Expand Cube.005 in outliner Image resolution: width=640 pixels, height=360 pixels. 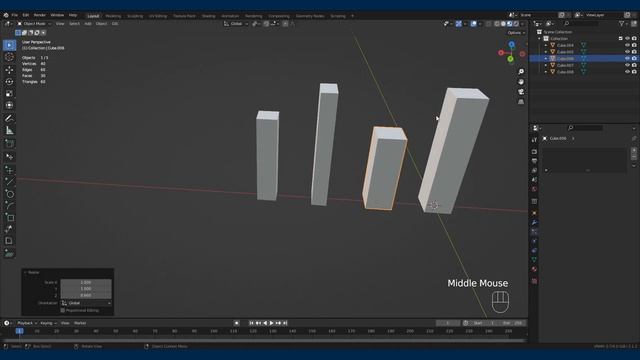point(546,52)
